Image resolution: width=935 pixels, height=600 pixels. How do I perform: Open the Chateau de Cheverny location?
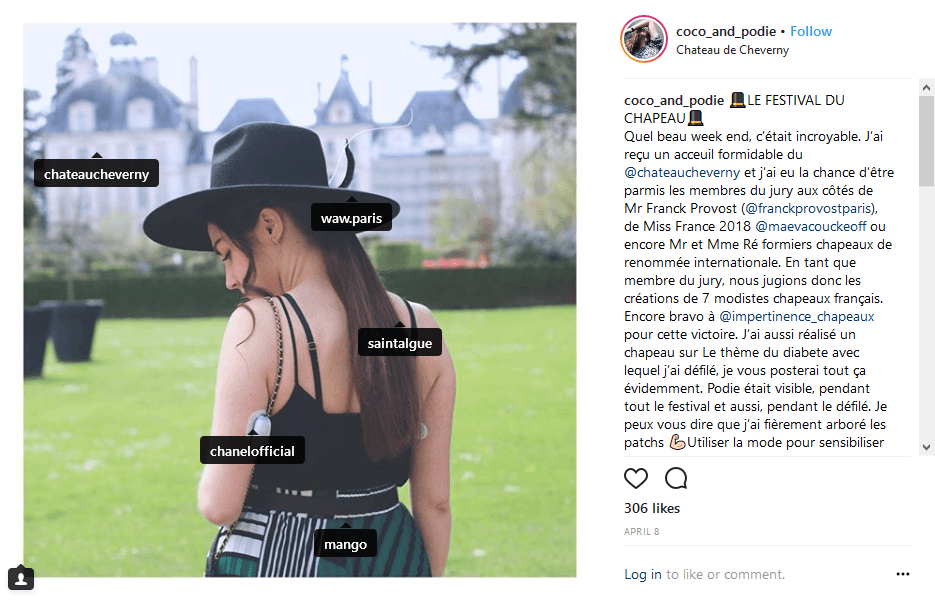(732, 50)
